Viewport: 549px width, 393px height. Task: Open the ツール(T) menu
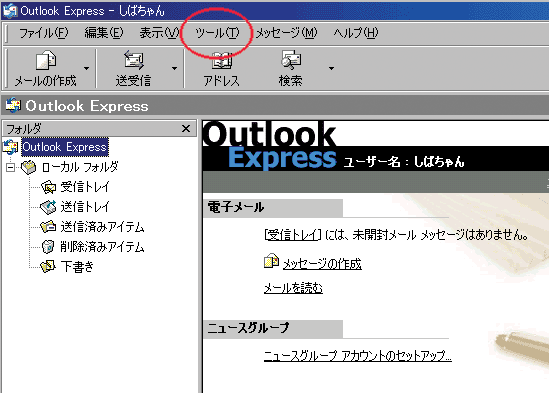click(x=217, y=33)
